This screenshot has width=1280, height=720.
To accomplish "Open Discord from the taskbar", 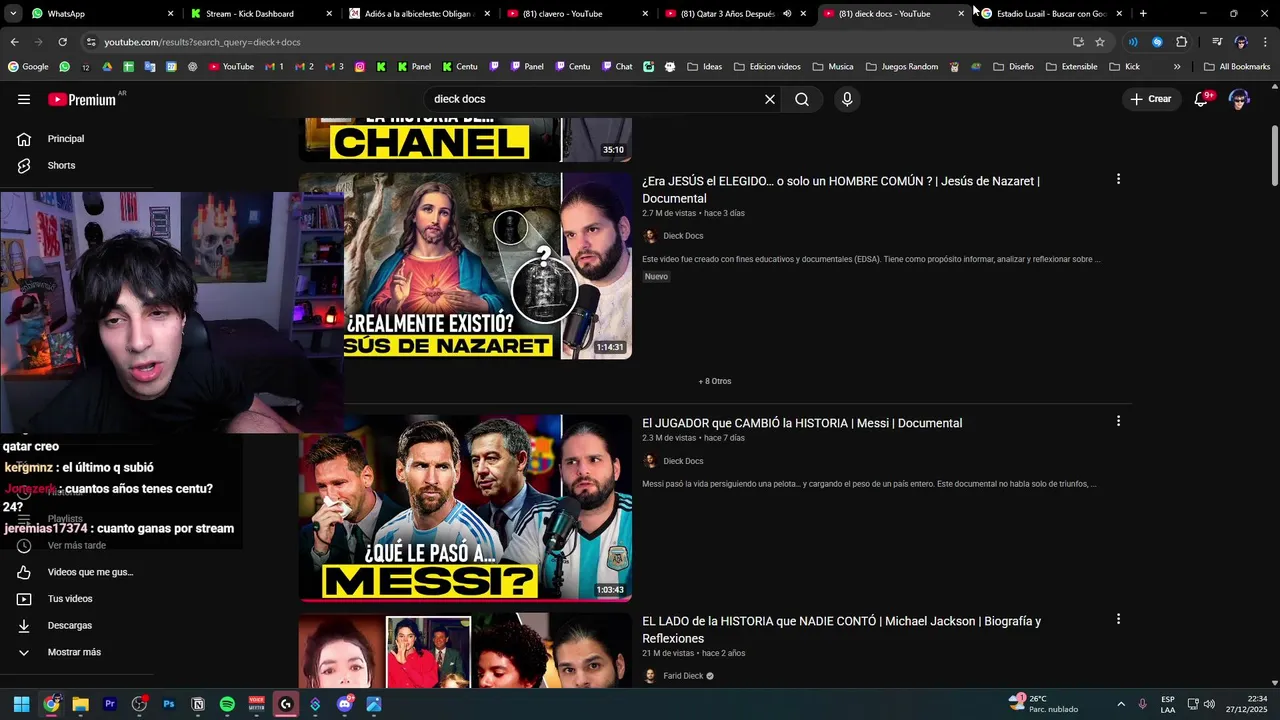I will pyautogui.click(x=345, y=704).
